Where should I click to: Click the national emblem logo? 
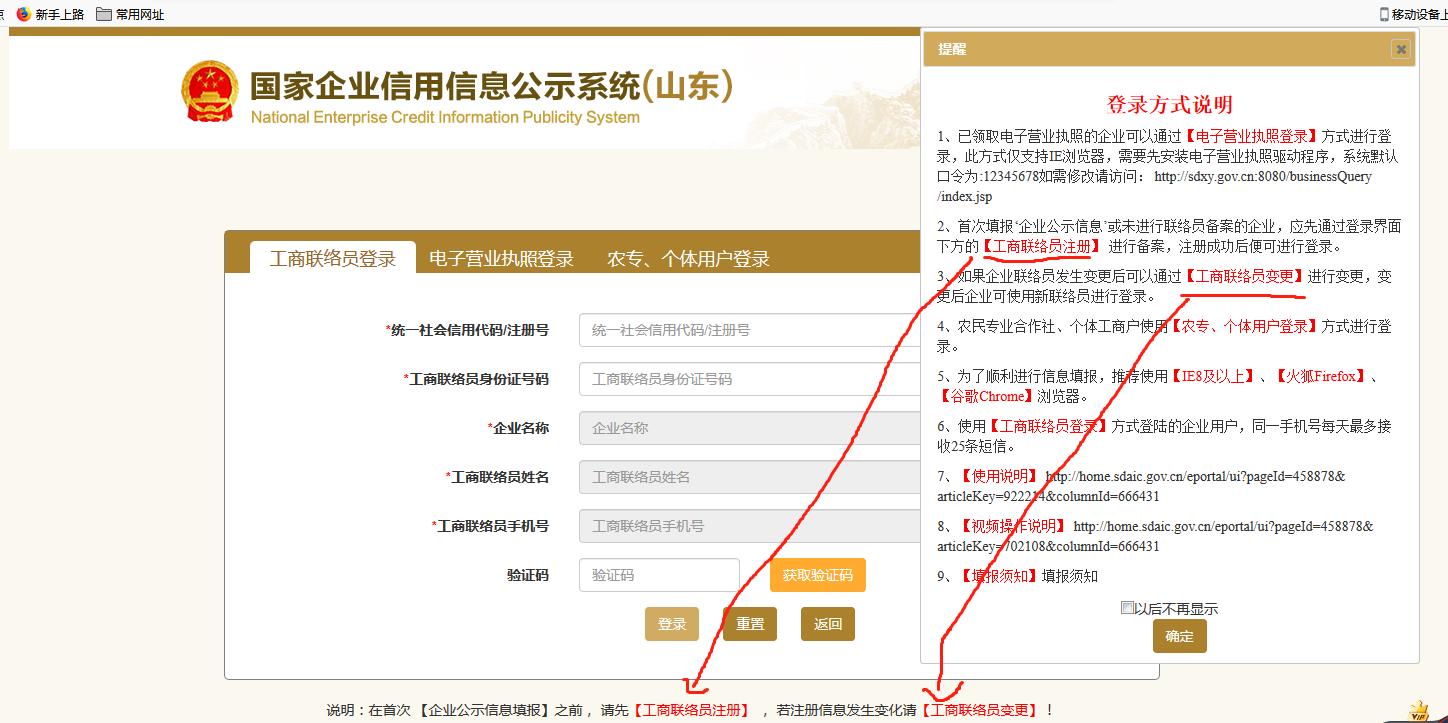208,91
